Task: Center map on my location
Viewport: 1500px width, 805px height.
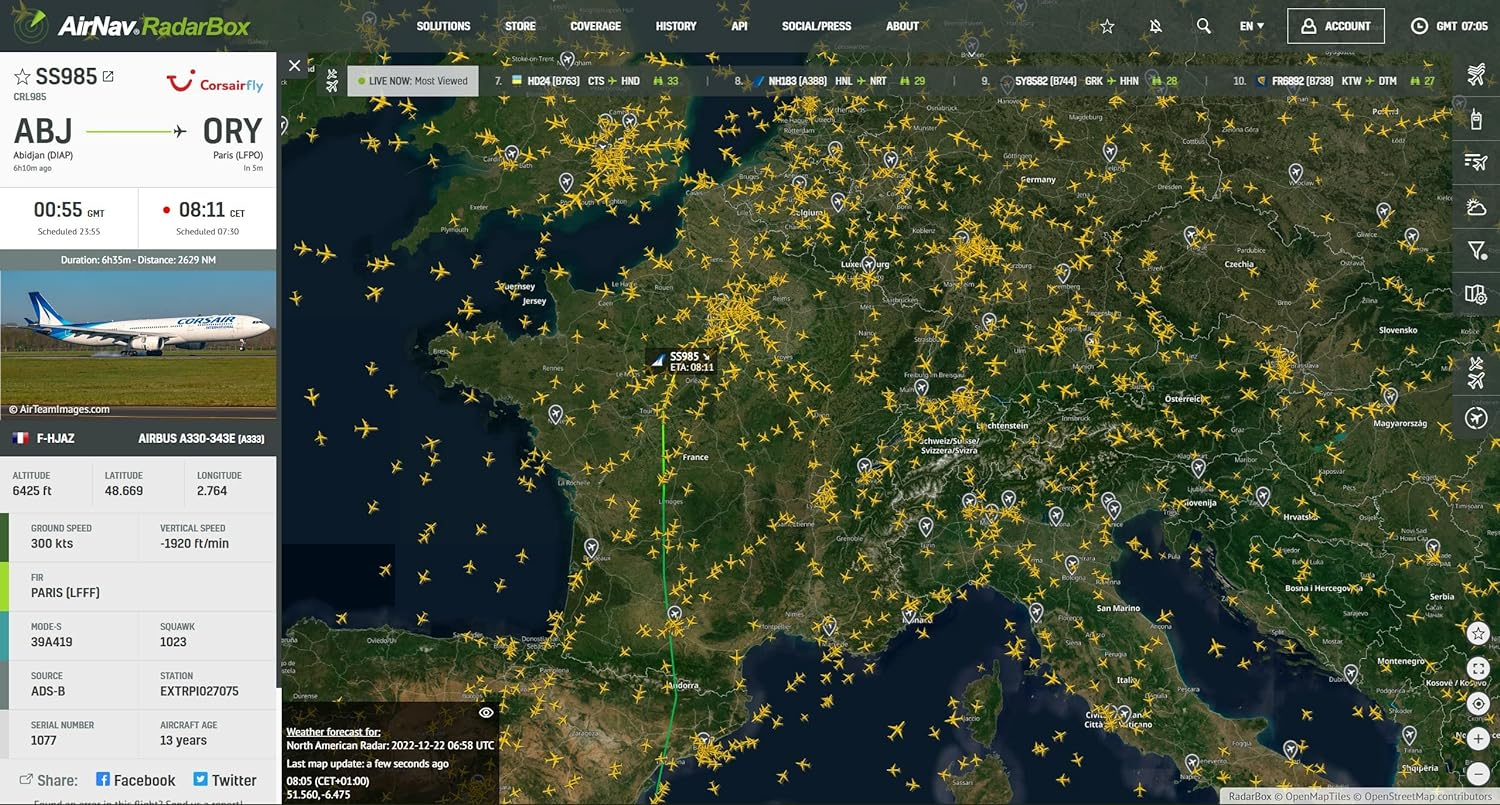Action: (1478, 703)
